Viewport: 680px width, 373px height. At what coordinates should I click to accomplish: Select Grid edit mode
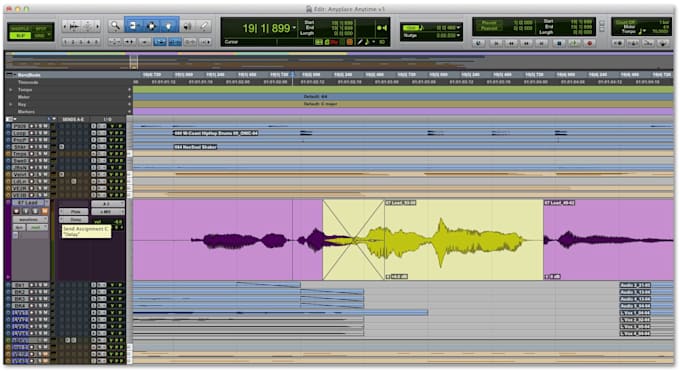[x=40, y=36]
